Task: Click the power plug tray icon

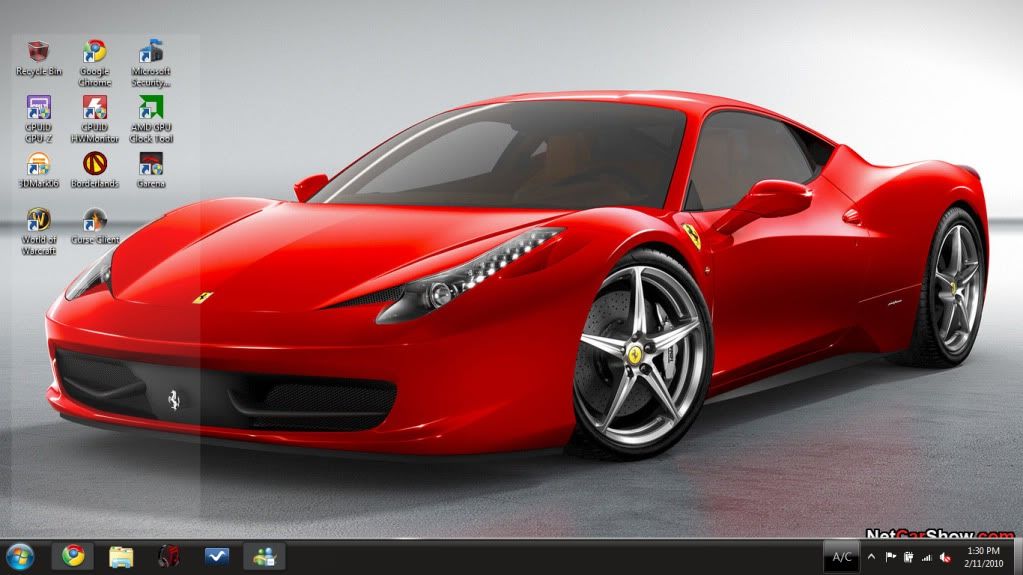Action: (908, 557)
